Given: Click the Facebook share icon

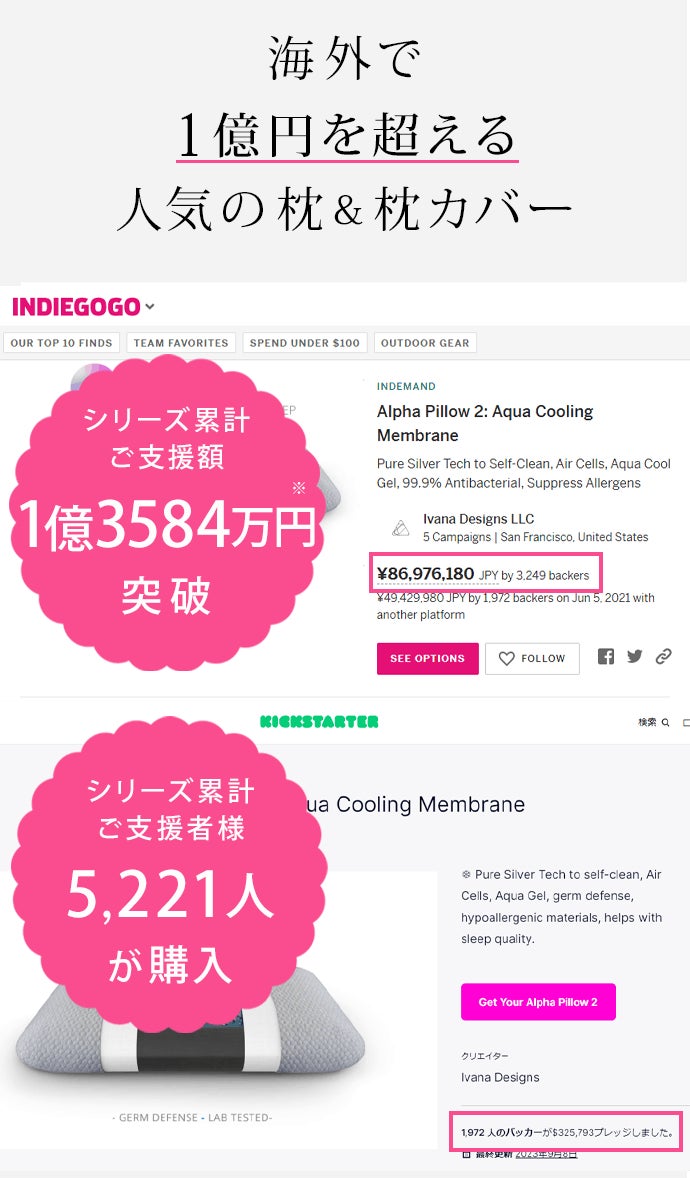Looking at the screenshot, I should (606, 657).
